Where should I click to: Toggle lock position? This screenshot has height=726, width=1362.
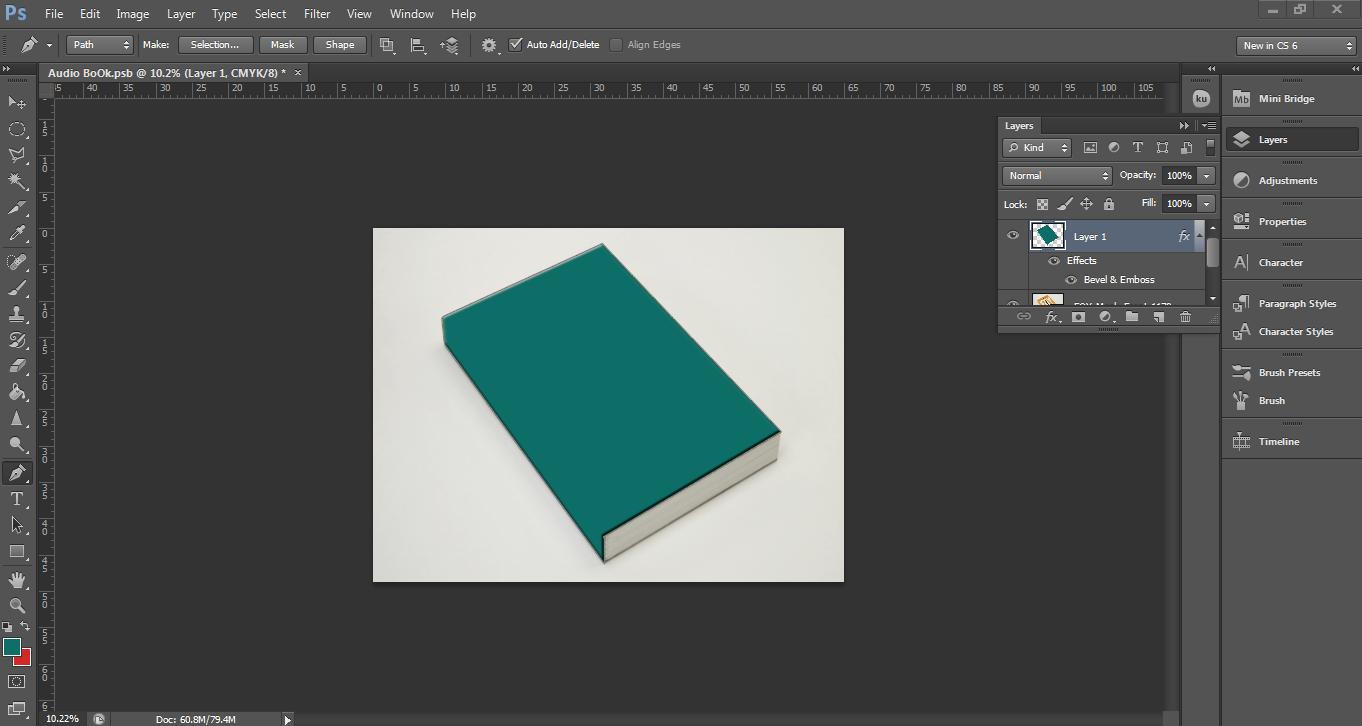[x=1087, y=204]
